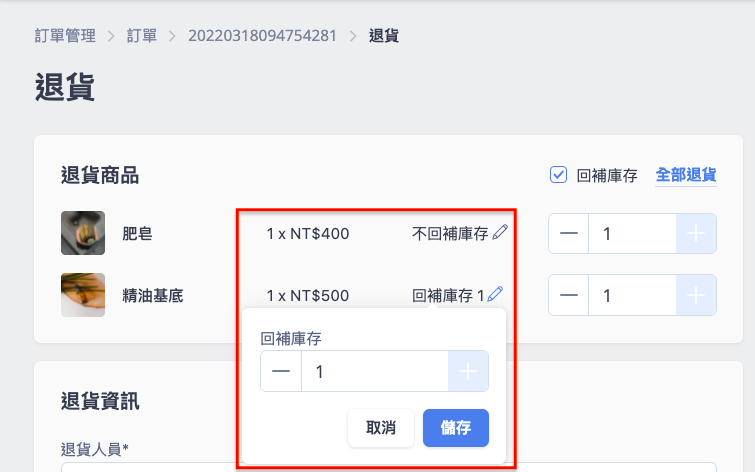Image resolution: width=755 pixels, height=472 pixels.
Task: Go to 訂單管理 breadcrumb
Action: [65, 36]
